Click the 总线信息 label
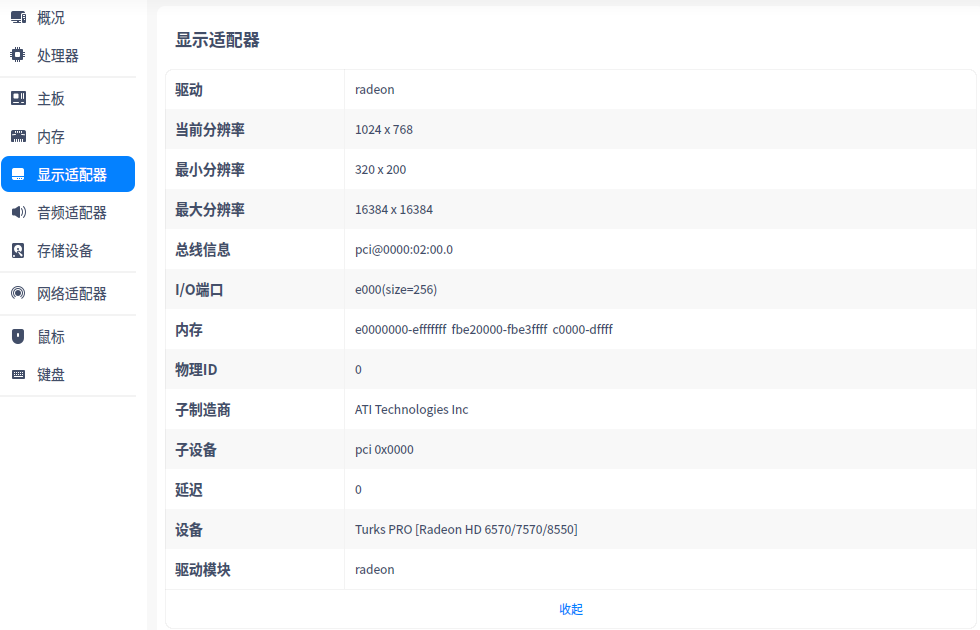Viewport: 980px width, 630px height. tap(202, 249)
